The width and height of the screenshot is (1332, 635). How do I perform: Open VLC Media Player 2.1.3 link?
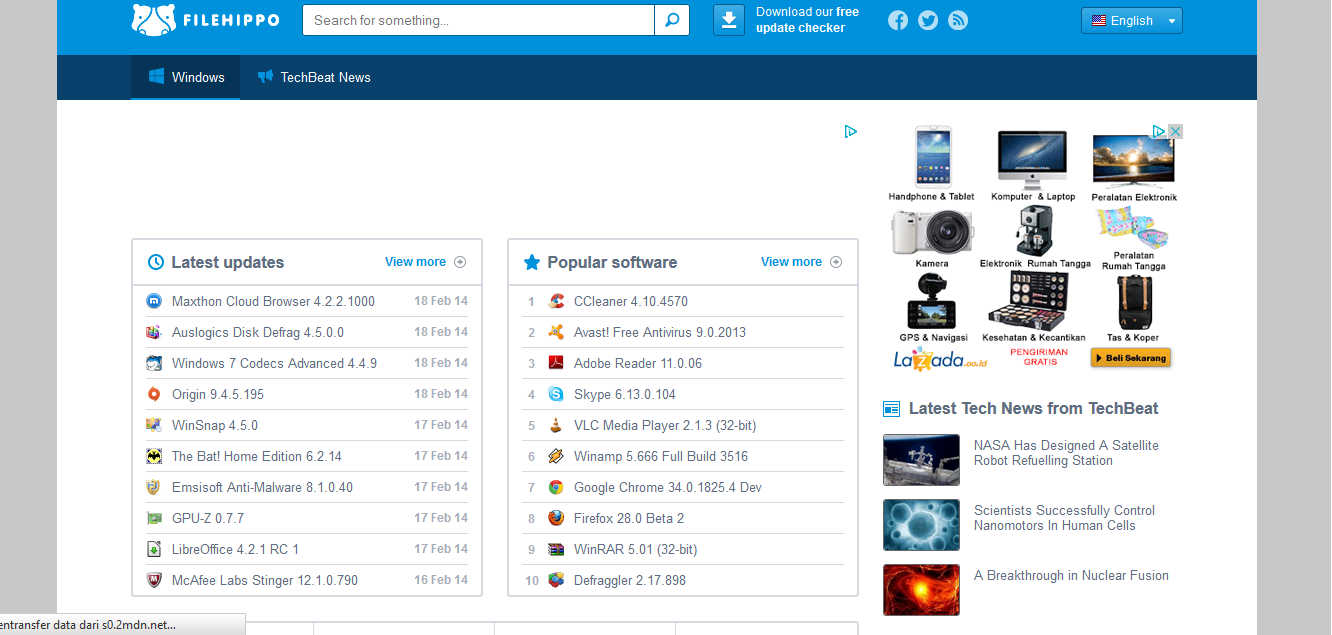665,425
